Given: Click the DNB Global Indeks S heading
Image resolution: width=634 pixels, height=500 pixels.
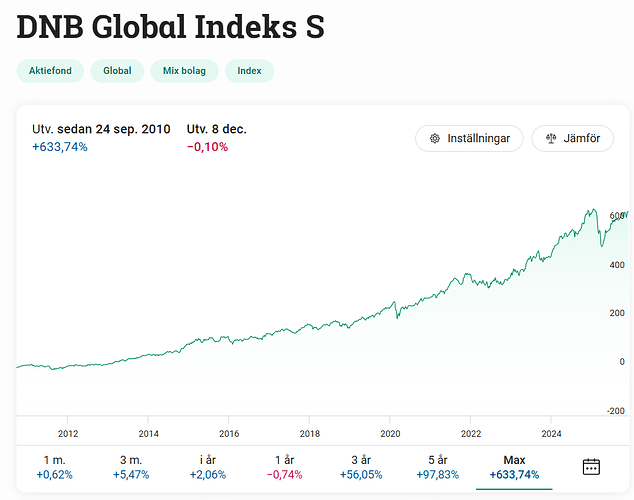Looking at the screenshot, I should [x=171, y=27].
